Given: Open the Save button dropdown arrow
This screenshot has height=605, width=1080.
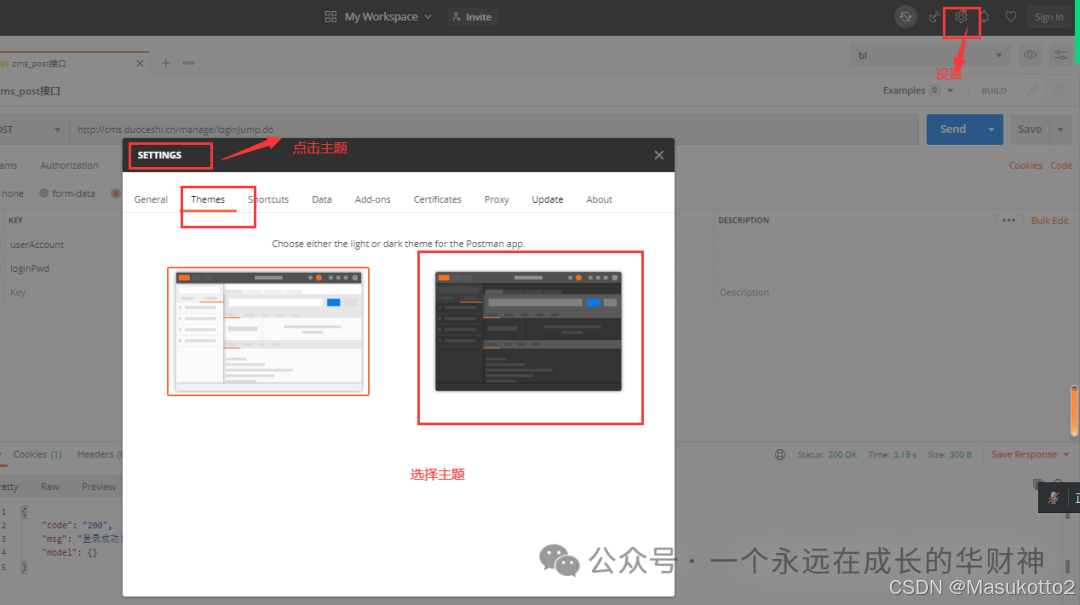Looking at the screenshot, I should tap(1061, 130).
